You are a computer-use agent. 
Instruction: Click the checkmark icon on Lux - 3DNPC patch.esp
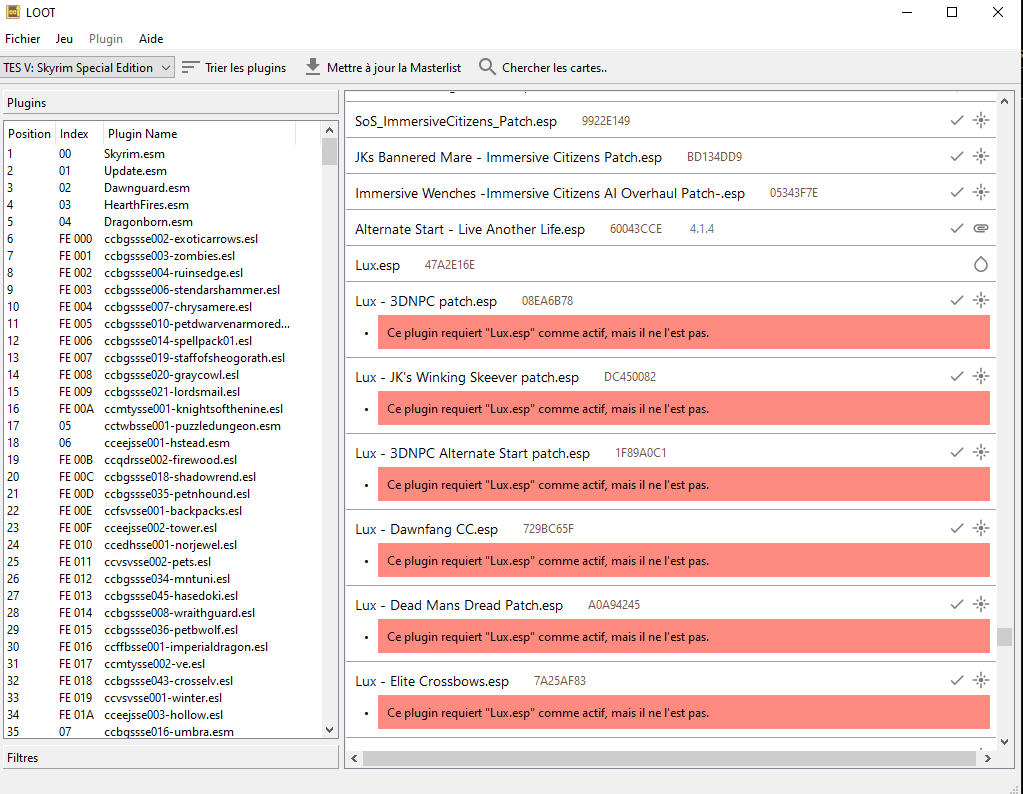(x=957, y=300)
